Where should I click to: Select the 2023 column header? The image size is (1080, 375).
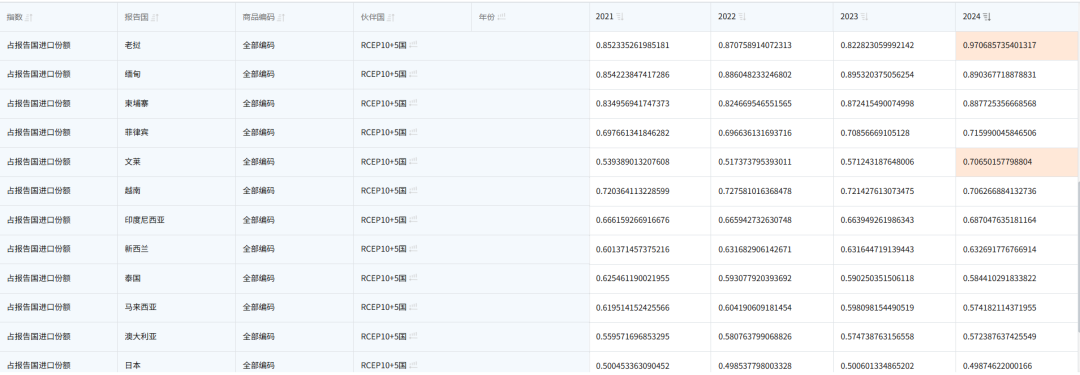point(895,17)
